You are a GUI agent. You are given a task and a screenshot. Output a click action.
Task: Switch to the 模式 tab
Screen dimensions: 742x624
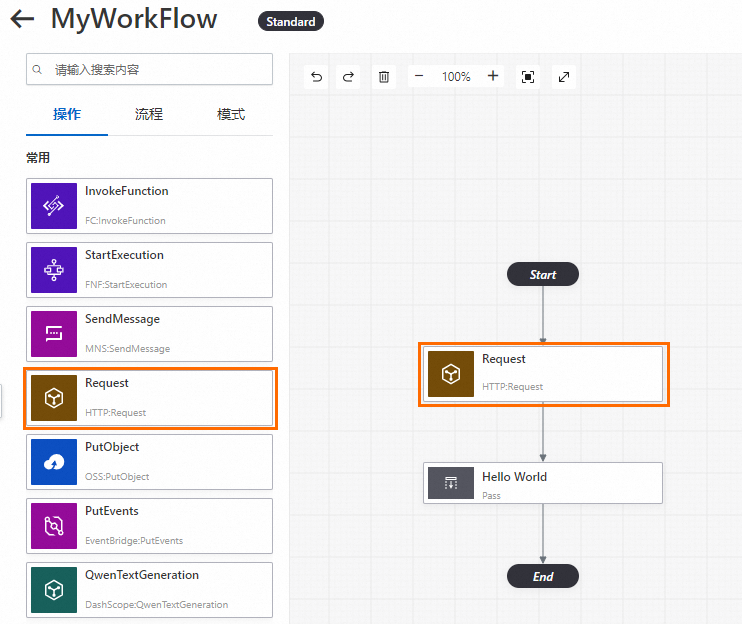(x=231, y=114)
